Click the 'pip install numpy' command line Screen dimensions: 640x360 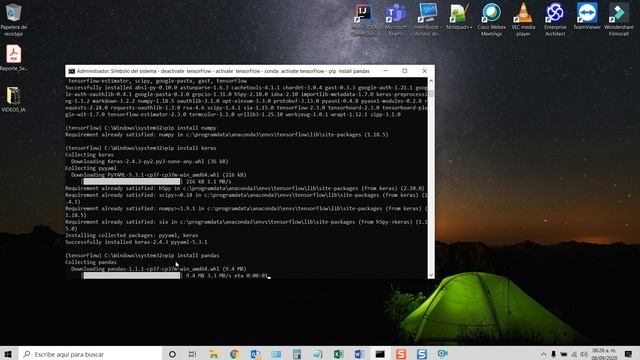141,128
